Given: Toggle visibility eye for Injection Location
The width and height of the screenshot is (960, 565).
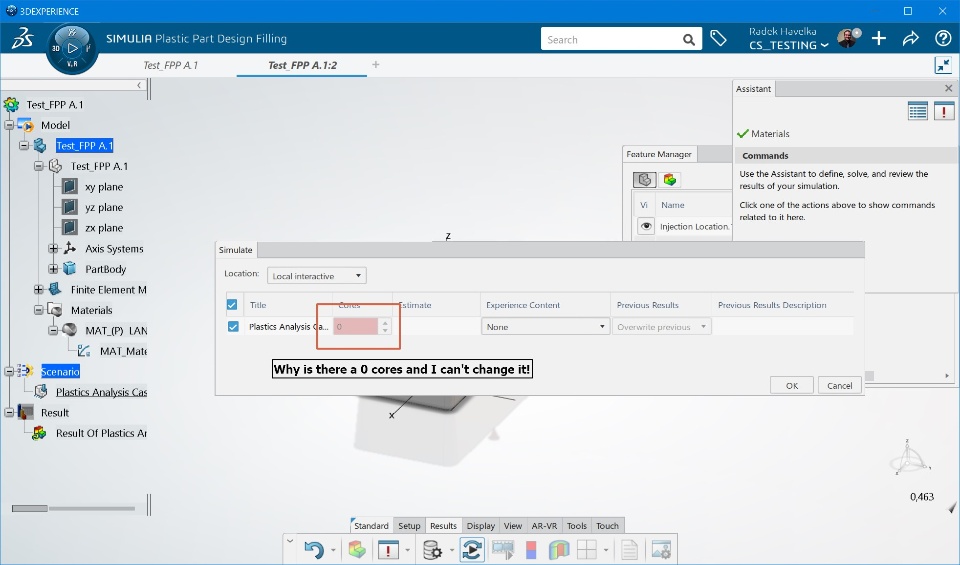Looking at the screenshot, I should pyautogui.click(x=646, y=226).
